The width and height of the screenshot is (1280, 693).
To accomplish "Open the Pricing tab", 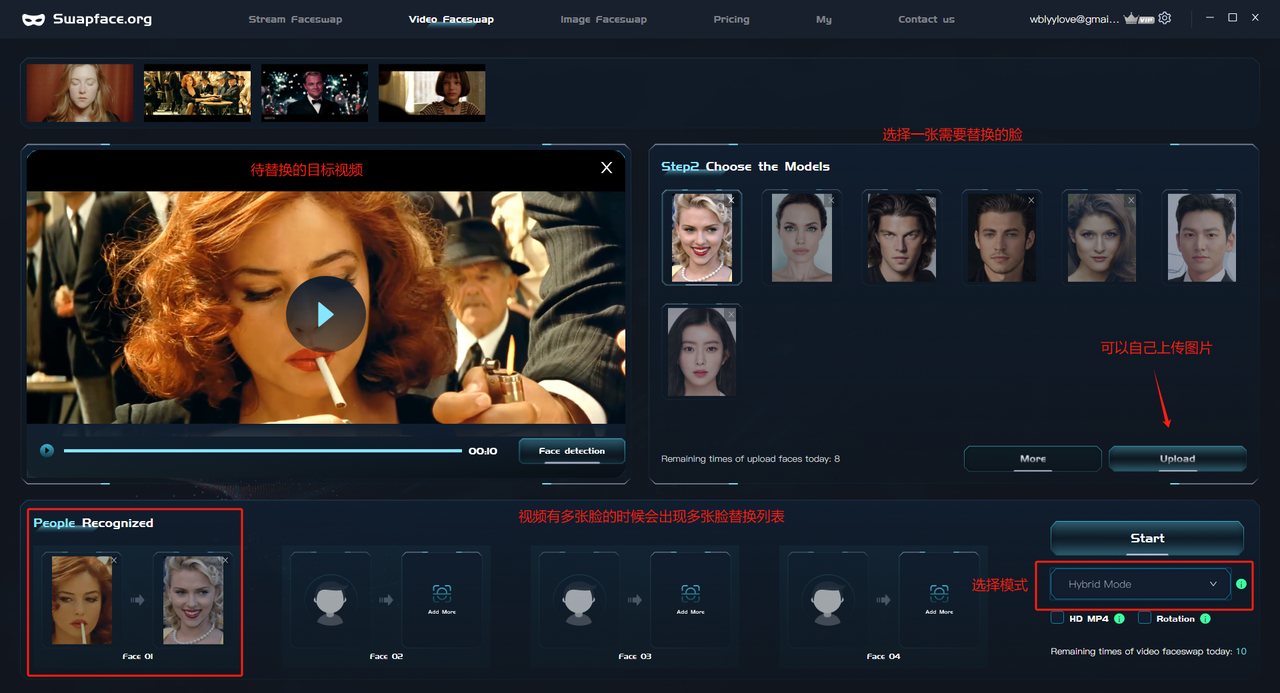I will click(731, 19).
